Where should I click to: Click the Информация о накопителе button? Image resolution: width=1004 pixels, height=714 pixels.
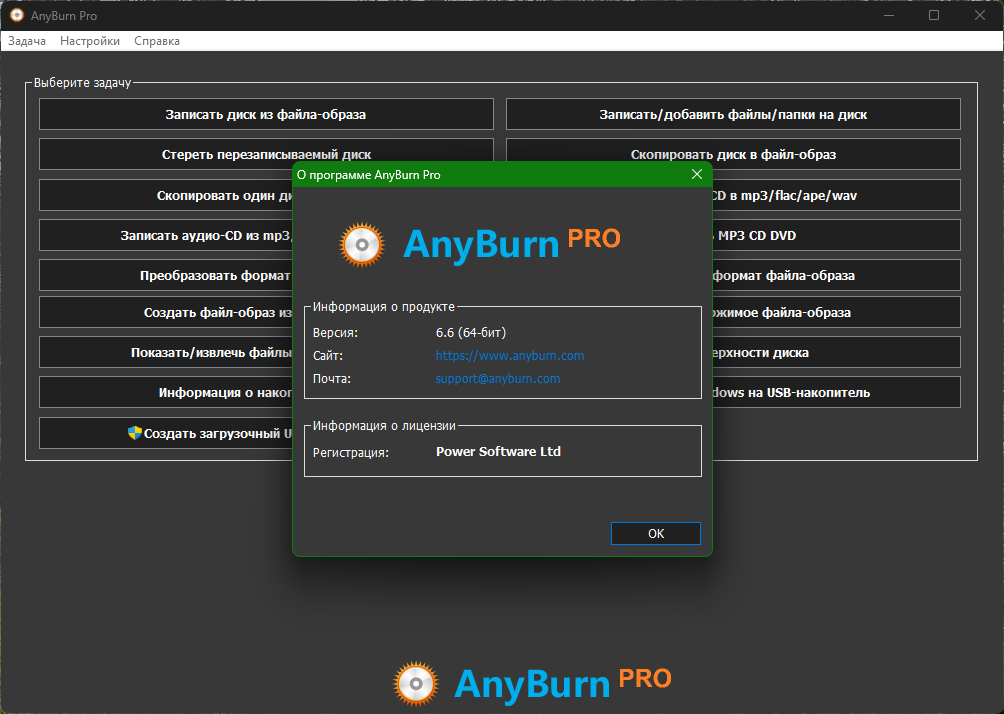tap(166, 393)
